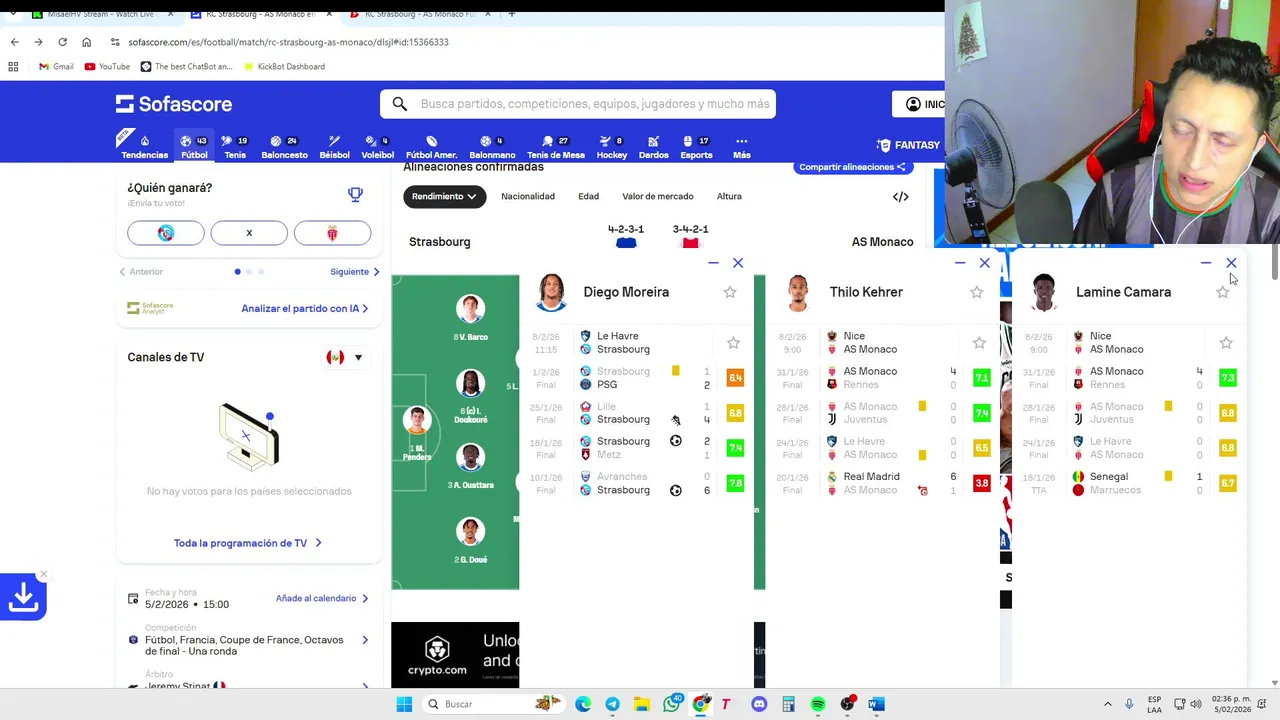Select A. Ouattara in the lineup
Image resolution: width=1280 pixels, height=720 pixels.
coord(470,466)
